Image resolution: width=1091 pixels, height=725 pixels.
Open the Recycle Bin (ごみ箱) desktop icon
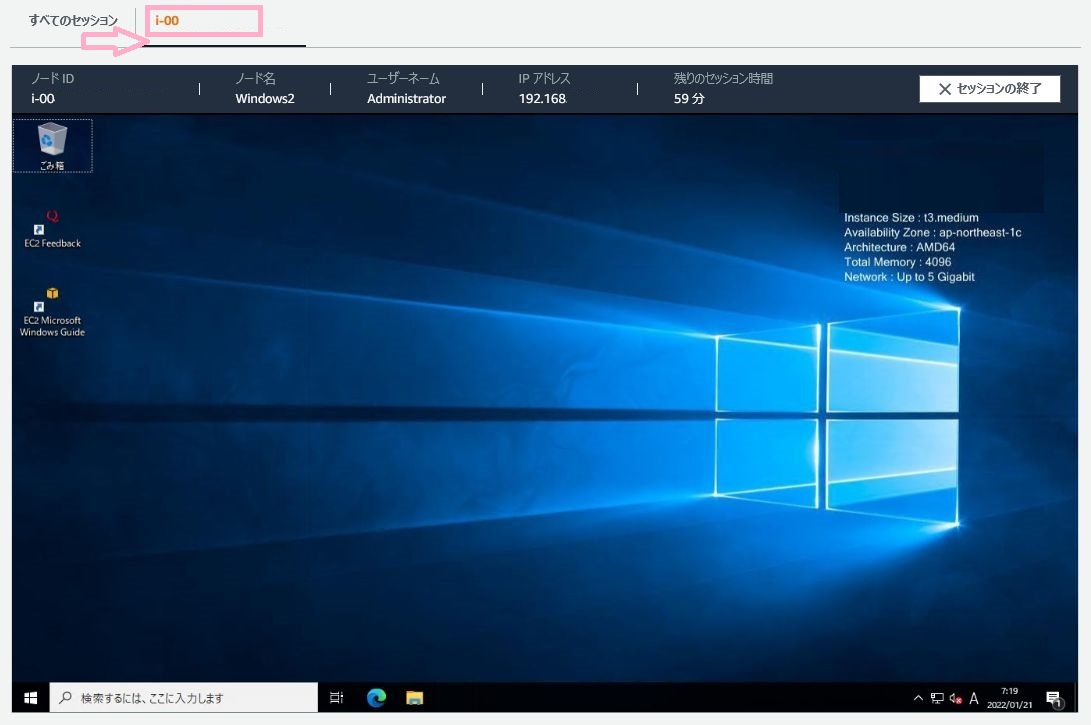(52, 145)
